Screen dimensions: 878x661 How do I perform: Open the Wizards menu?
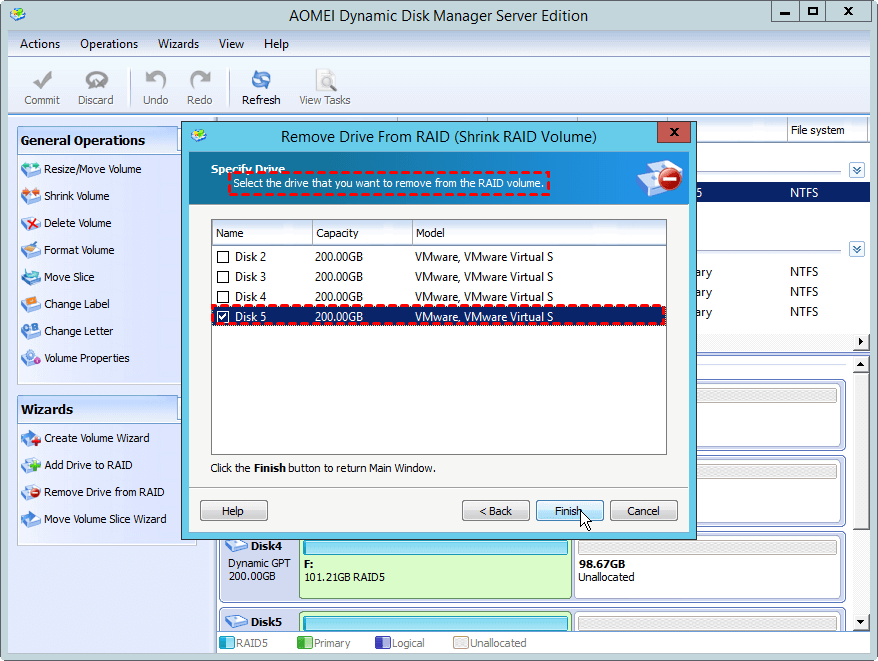tap(178, 44)
